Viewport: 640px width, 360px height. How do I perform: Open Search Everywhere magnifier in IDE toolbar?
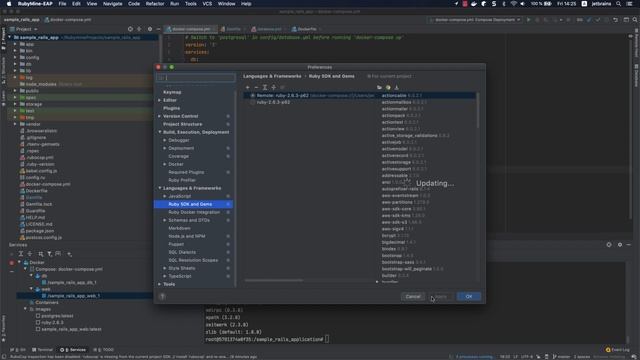coord(635,20)
